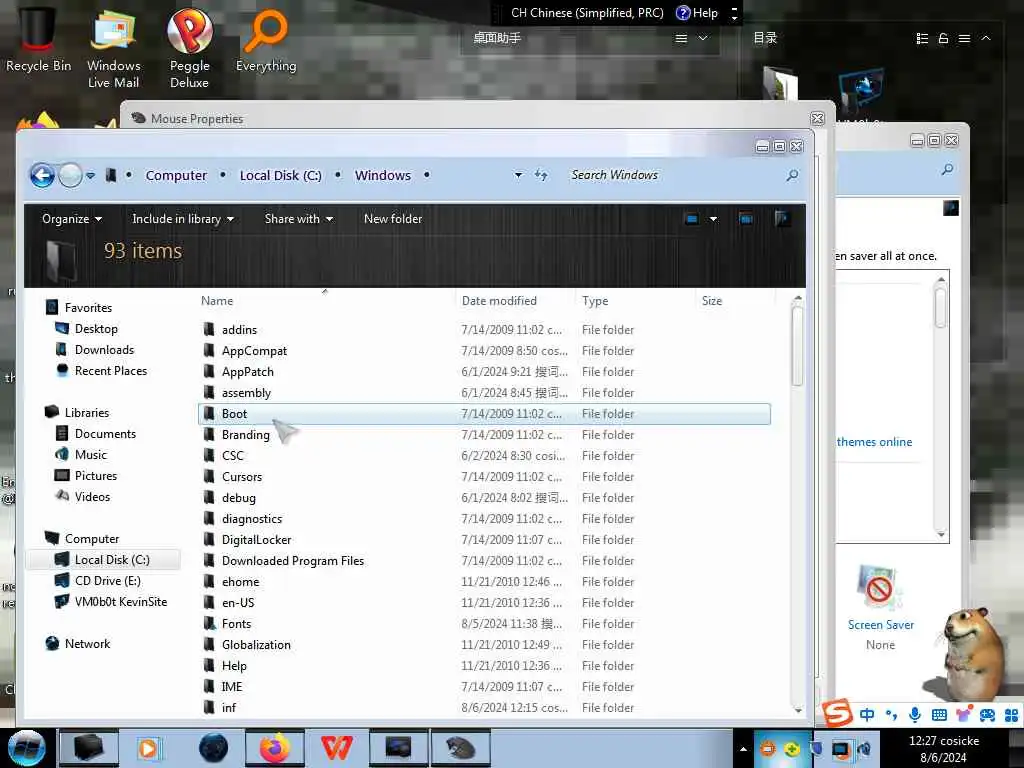Click the Explorer forward arrow button
Viewport: 1024px width, 768px height.
pos(71,175)
